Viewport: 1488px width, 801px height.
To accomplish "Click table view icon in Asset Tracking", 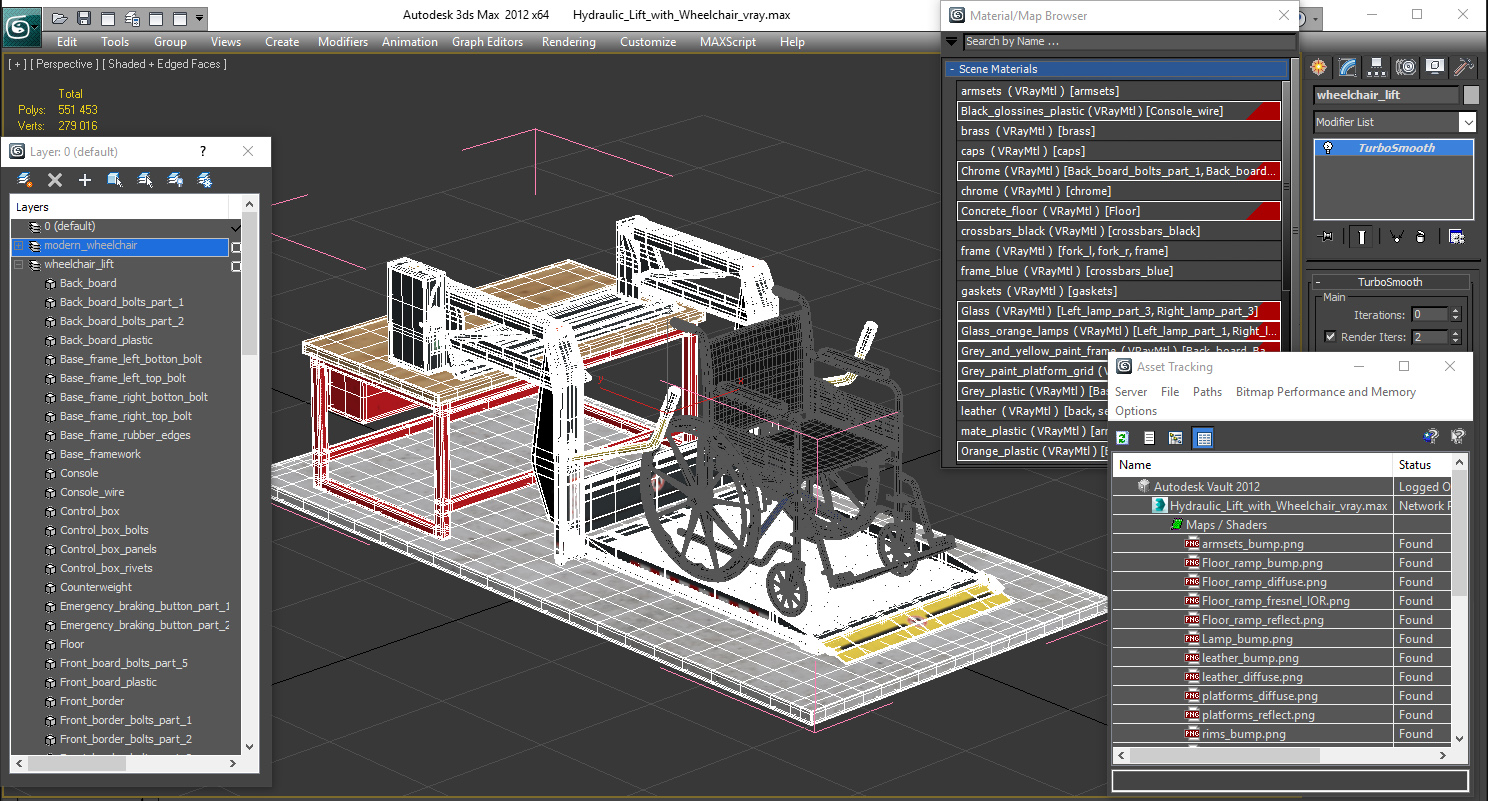I will pyautogui.click(x=1203, y=438).
